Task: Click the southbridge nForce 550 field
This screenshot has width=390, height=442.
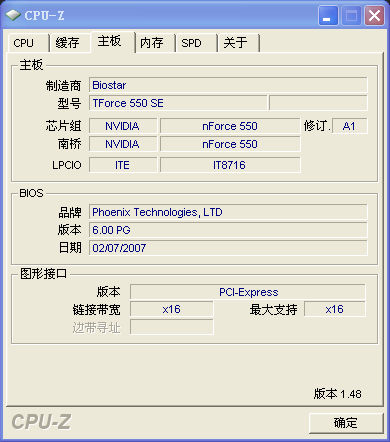Action: (230, 144)
